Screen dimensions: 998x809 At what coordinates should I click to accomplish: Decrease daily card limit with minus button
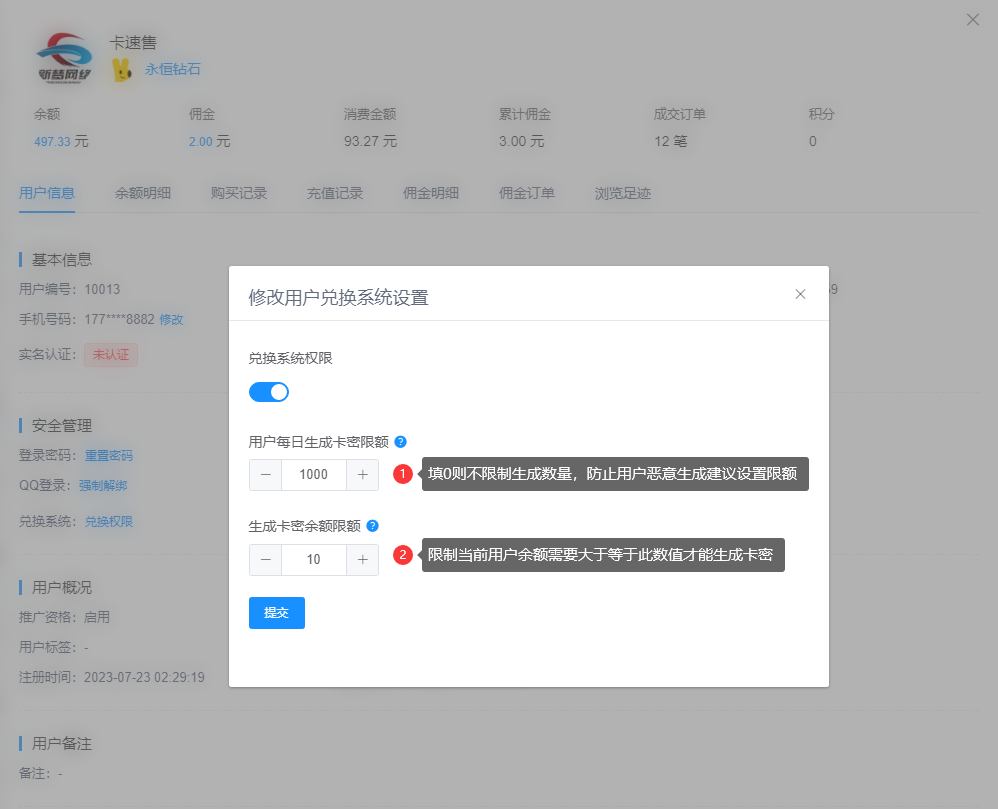265,475
